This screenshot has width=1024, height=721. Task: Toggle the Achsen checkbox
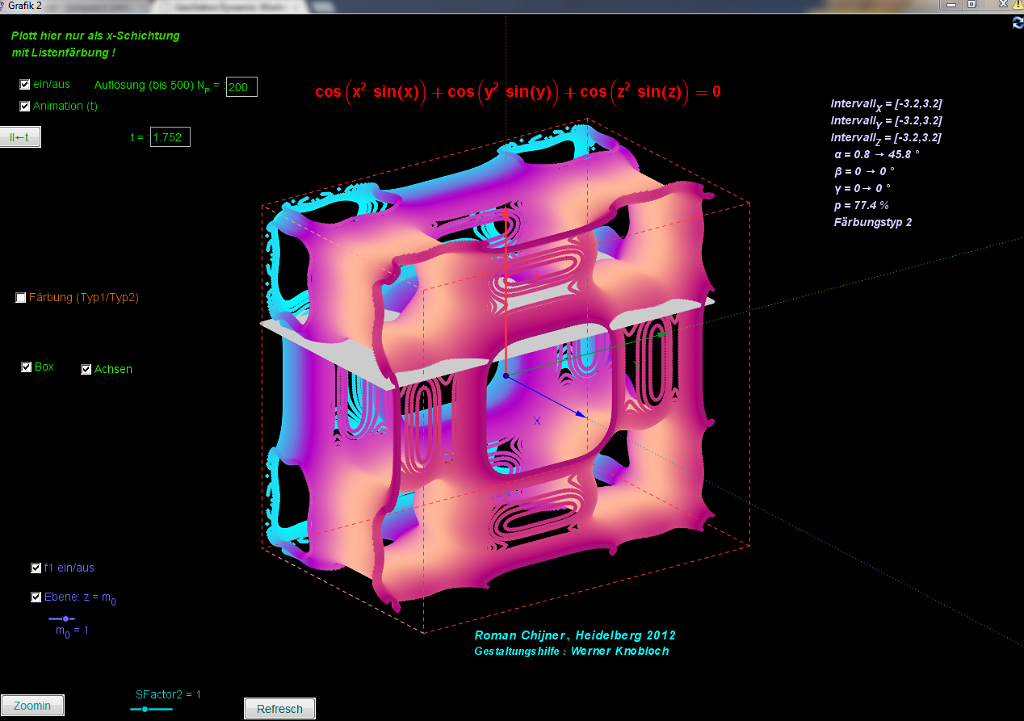[x=86, y=369]
